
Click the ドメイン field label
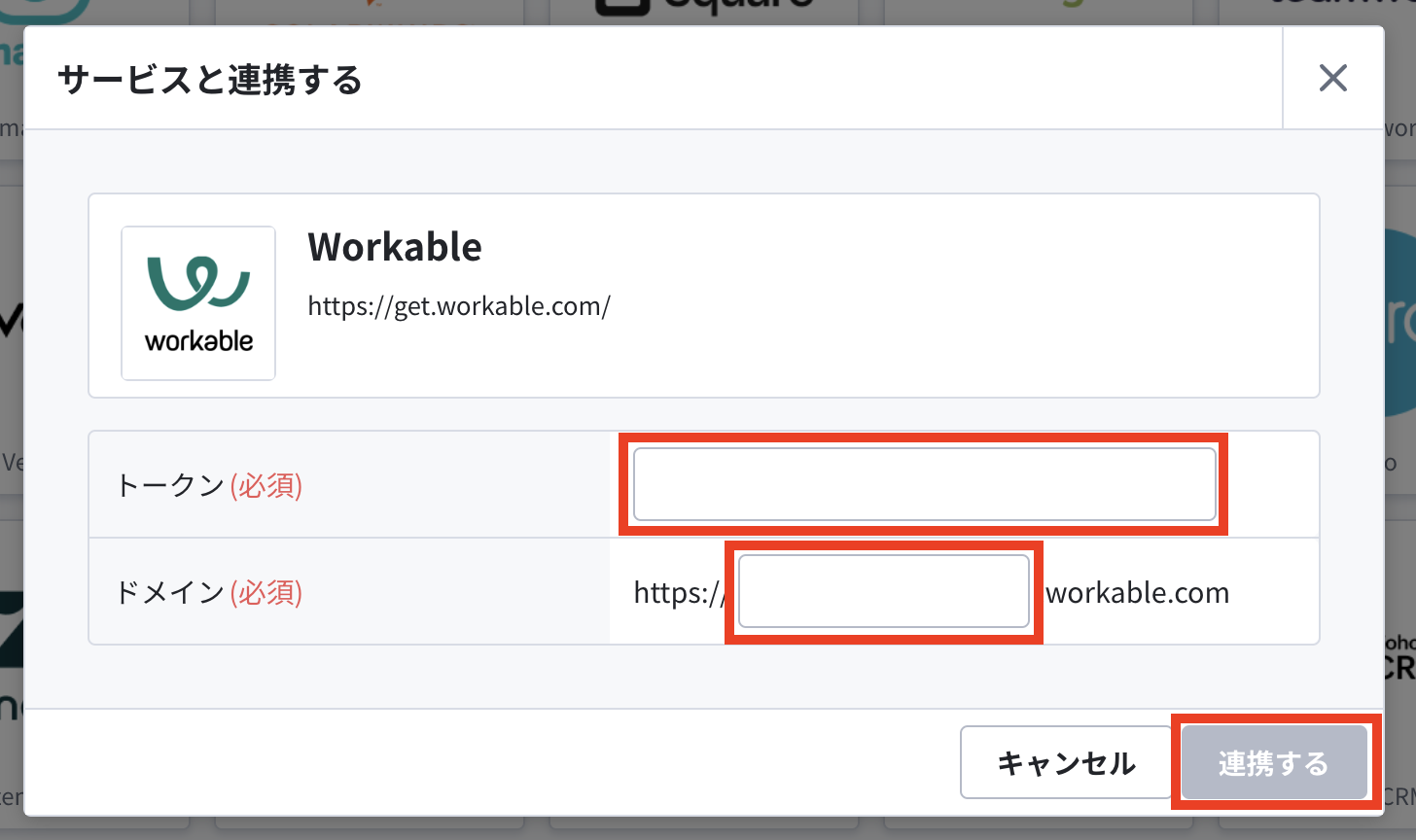[171, 592]
